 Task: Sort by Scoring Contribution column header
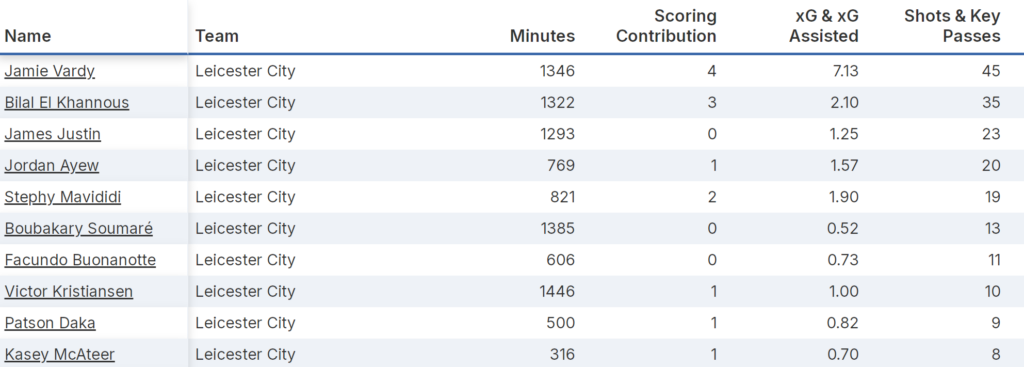pos(666,26)
